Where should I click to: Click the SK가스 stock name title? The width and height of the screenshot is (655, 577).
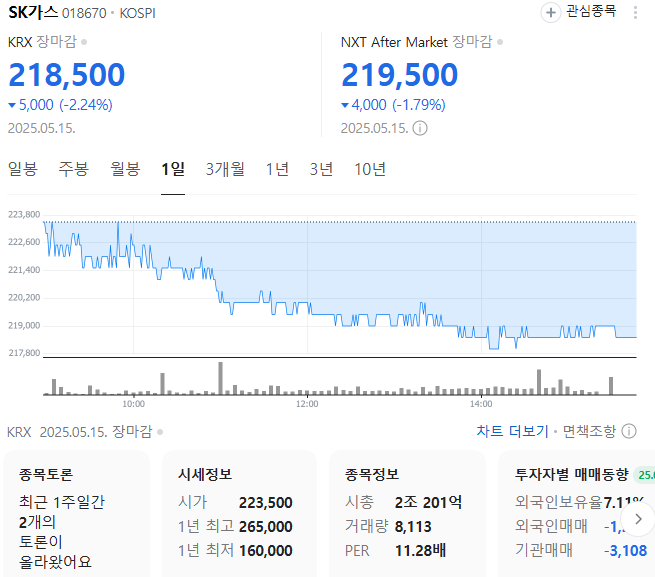tap(33, 13)
